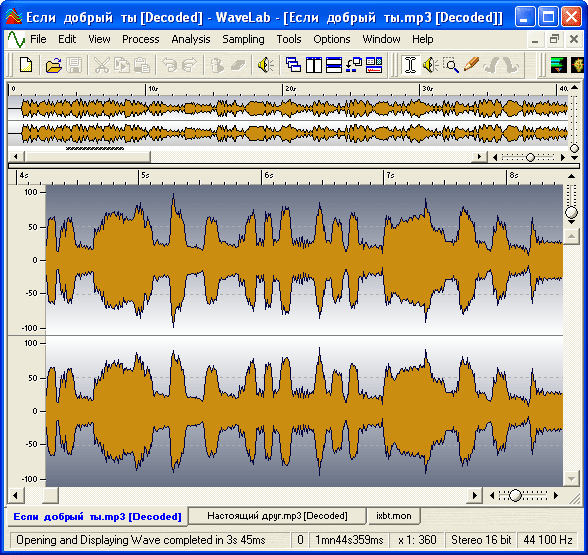Open the Process menu
The width and height of the screenshot is (588, 555).
[141, 39]
